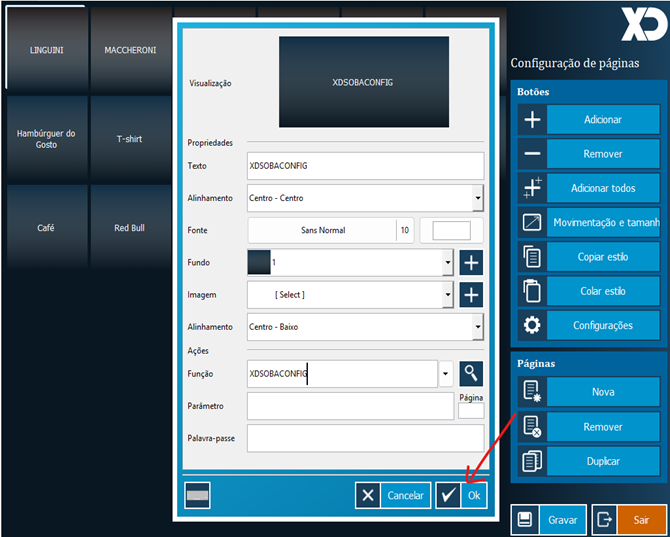Screen dimensions: 670x537
Task: Confirm the dialog with Ok
Action: tap(462, 495)
